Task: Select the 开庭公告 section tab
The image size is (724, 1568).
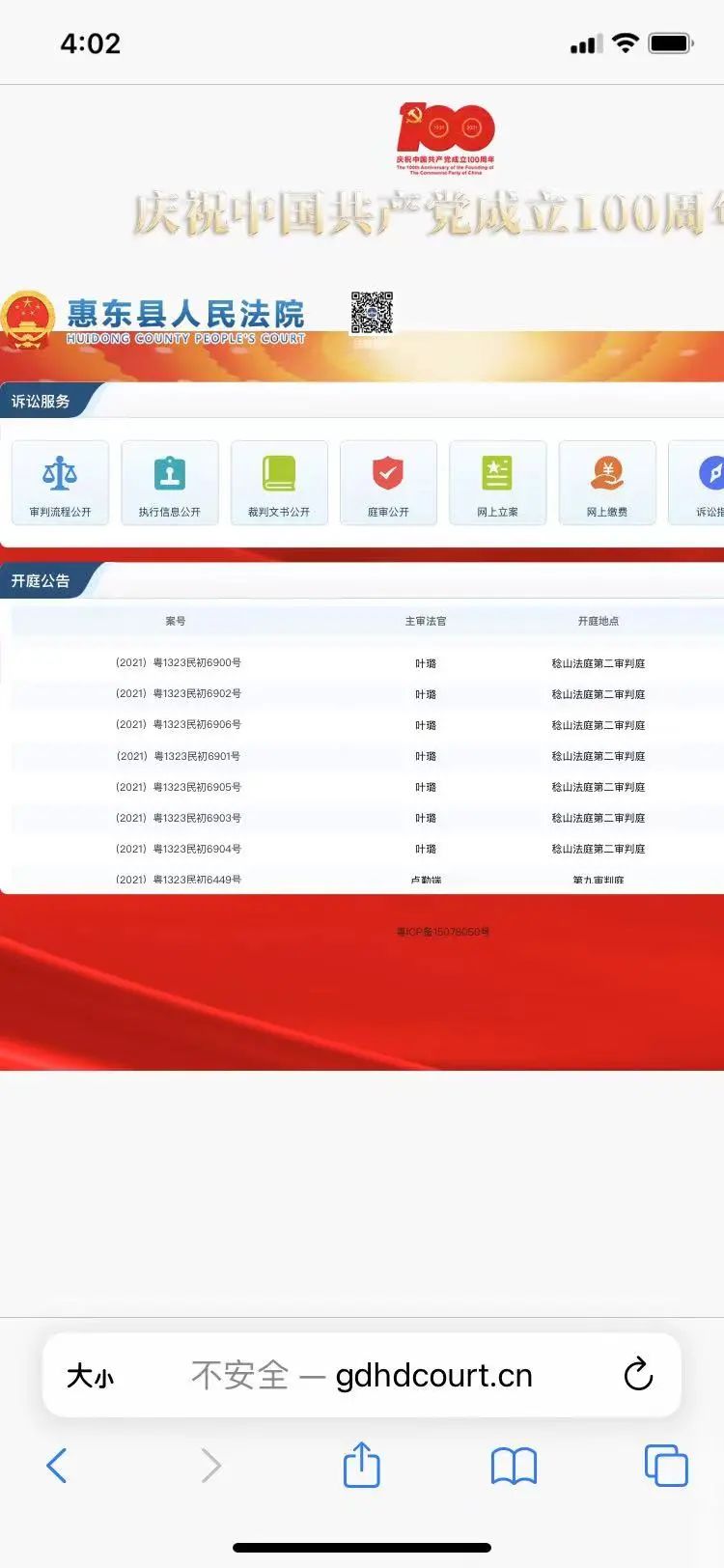Action: pos(42,581)
